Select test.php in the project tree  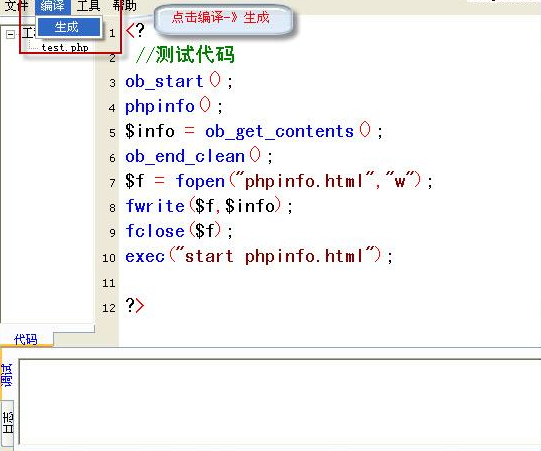pos(65,47)
